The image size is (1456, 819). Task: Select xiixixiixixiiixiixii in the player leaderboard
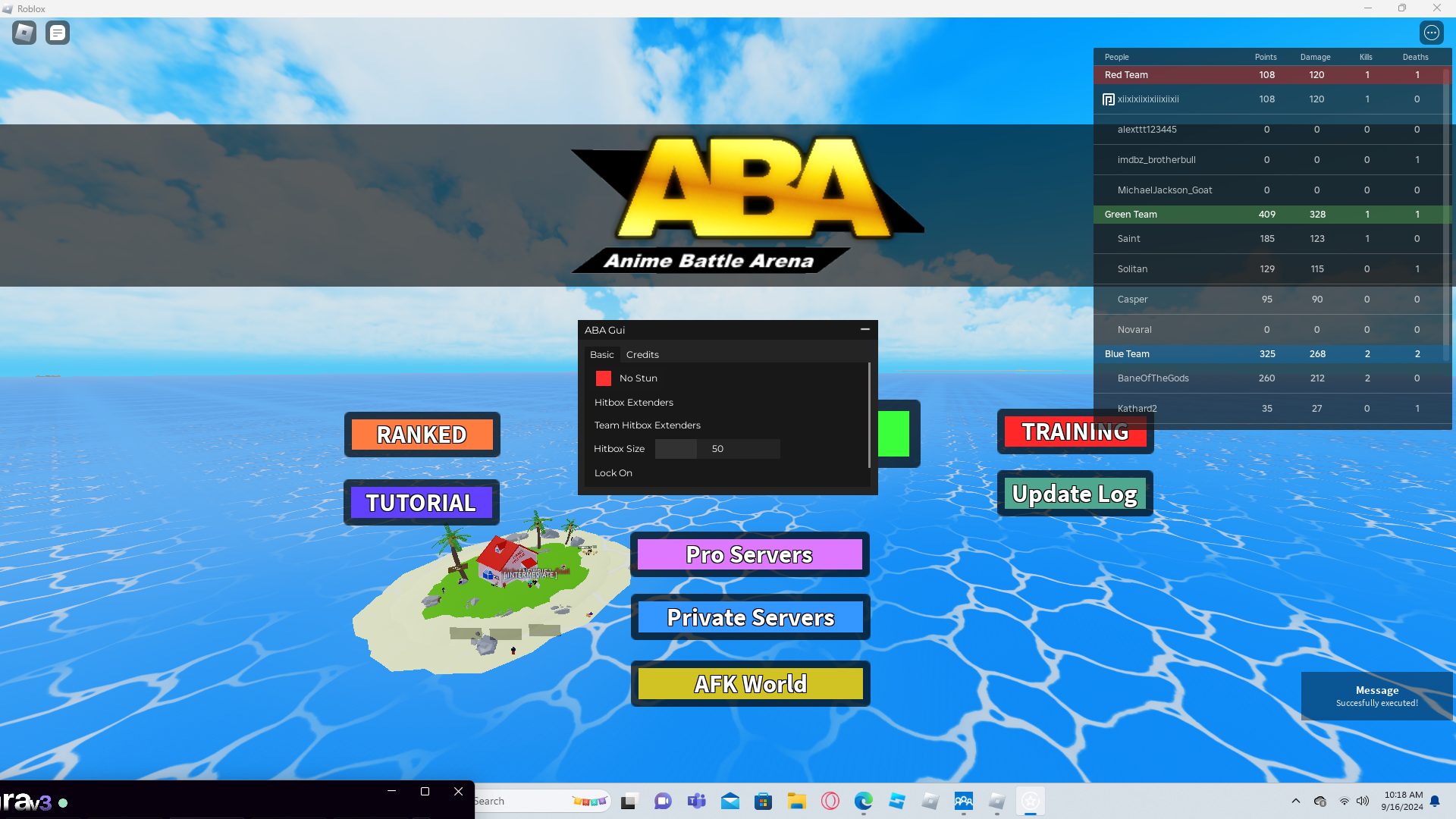click(1148, 99)
